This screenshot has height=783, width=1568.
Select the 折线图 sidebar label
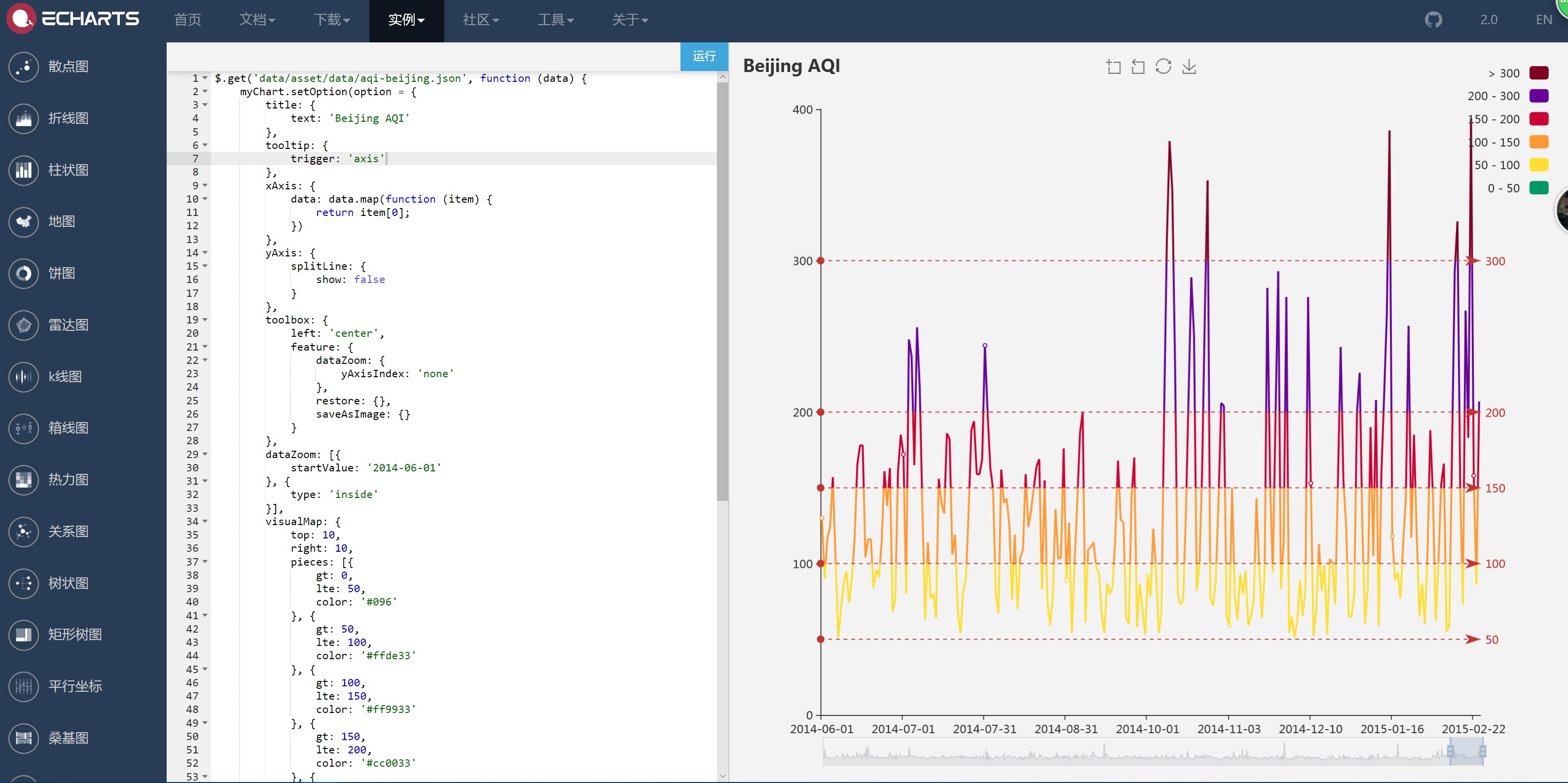click(x=68, y=118)
